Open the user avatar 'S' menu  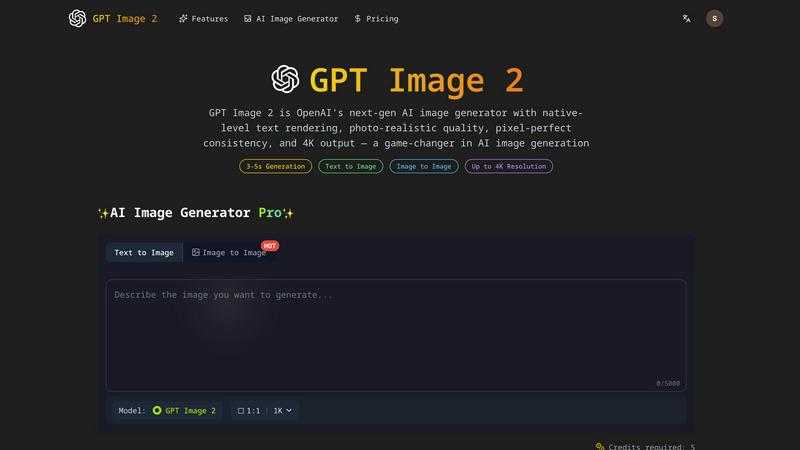coord(714,18)
